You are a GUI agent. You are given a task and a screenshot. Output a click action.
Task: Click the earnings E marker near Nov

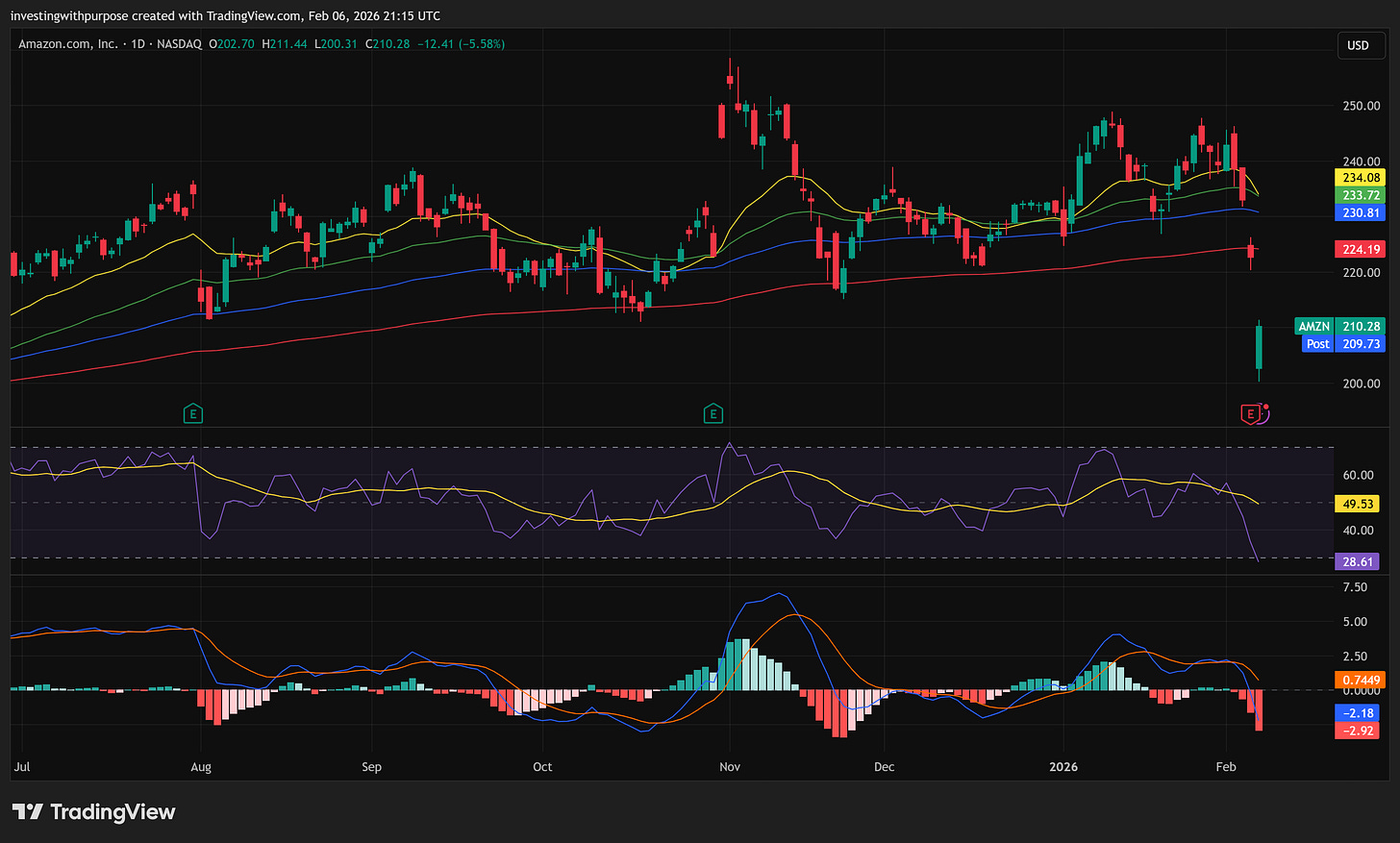tap(712, 414)
